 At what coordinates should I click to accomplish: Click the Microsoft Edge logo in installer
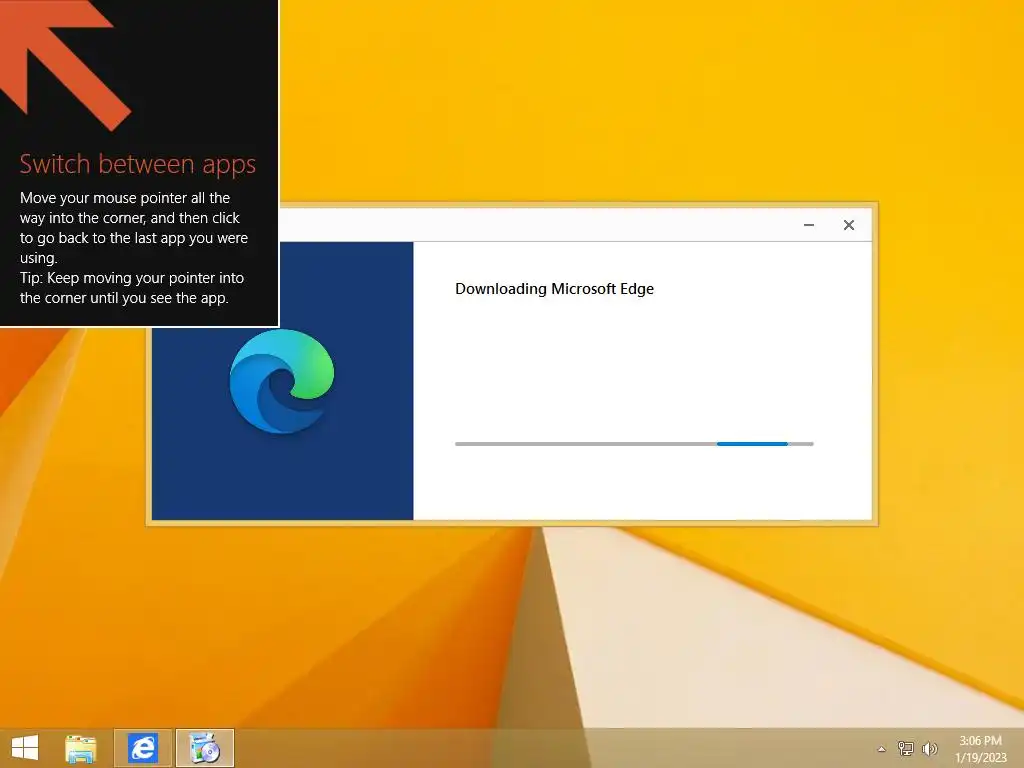click(282, 381)
